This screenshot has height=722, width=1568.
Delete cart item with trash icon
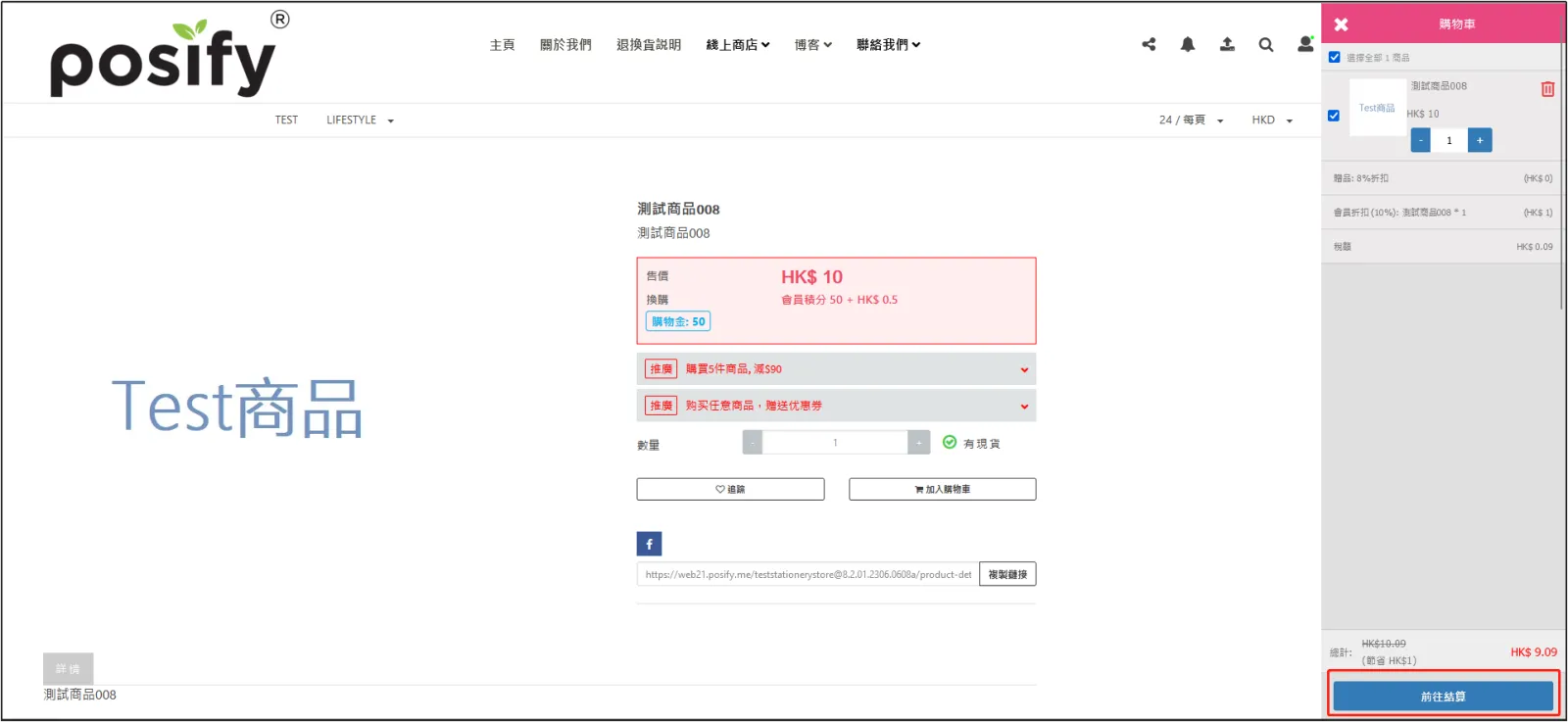pyautogui.click(x=1547, y=89)
